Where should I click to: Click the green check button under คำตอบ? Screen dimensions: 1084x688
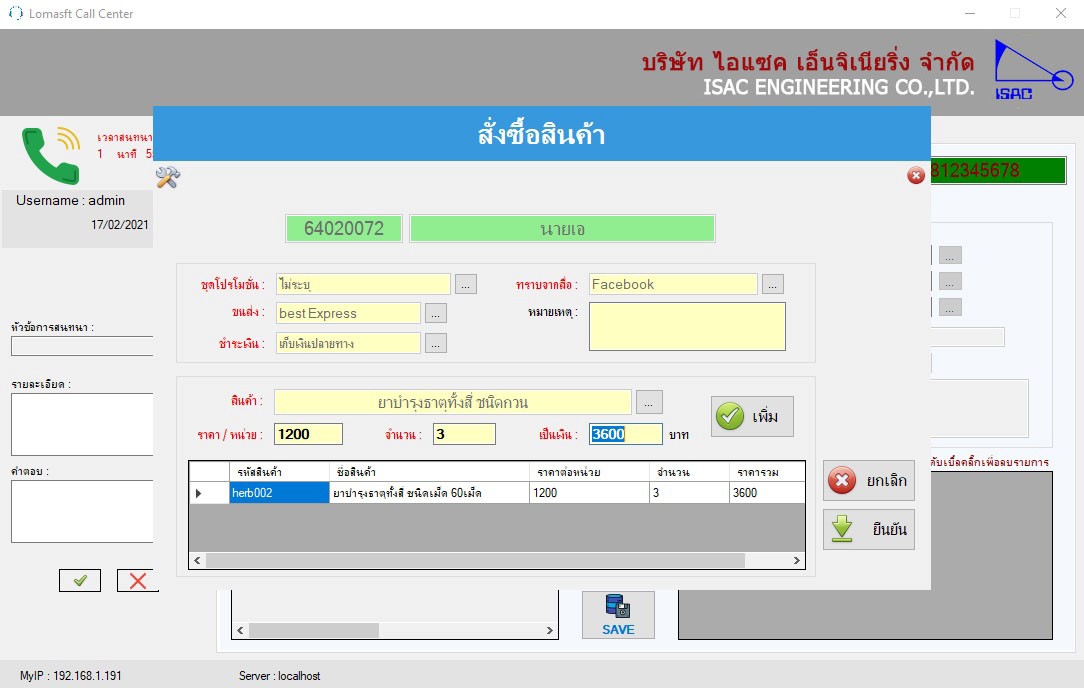coord(80,580)
